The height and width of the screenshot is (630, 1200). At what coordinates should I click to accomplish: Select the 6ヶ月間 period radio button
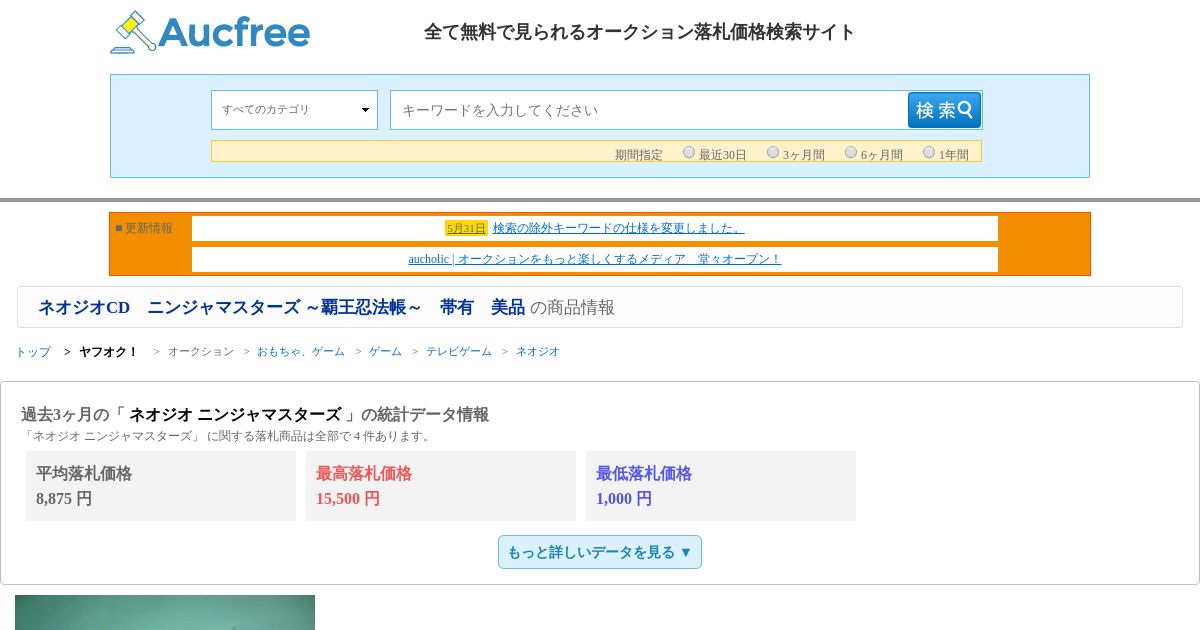(851, 153)
